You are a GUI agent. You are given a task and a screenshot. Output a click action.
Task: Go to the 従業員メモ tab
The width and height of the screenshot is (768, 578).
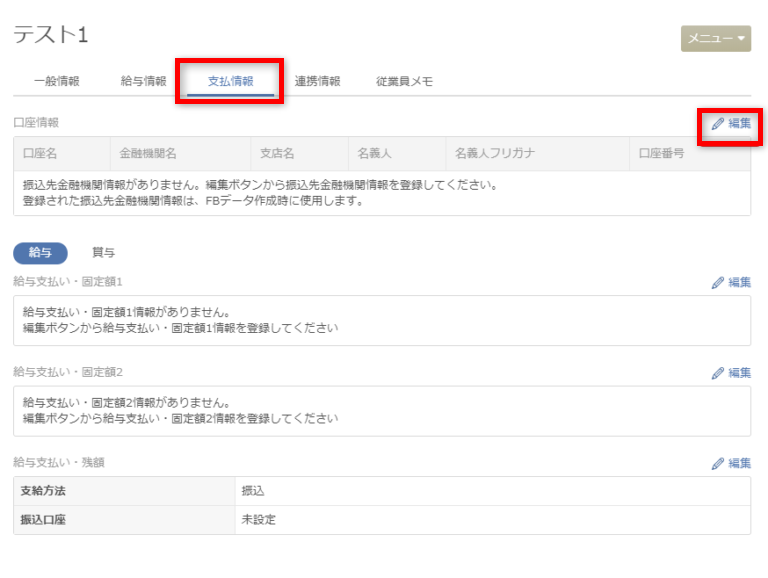[404, 82]
